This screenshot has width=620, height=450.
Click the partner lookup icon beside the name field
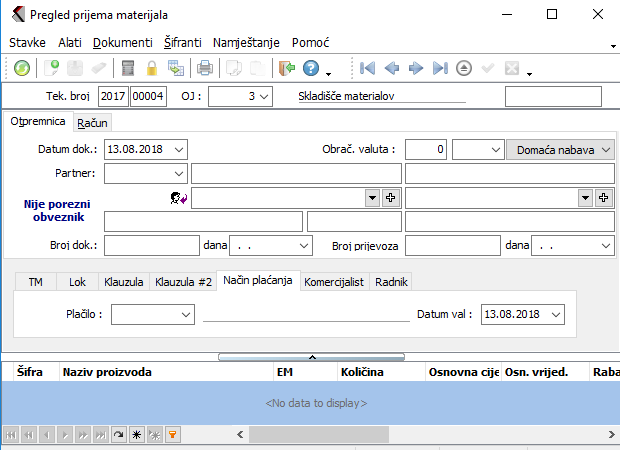(x=179, y=198)
